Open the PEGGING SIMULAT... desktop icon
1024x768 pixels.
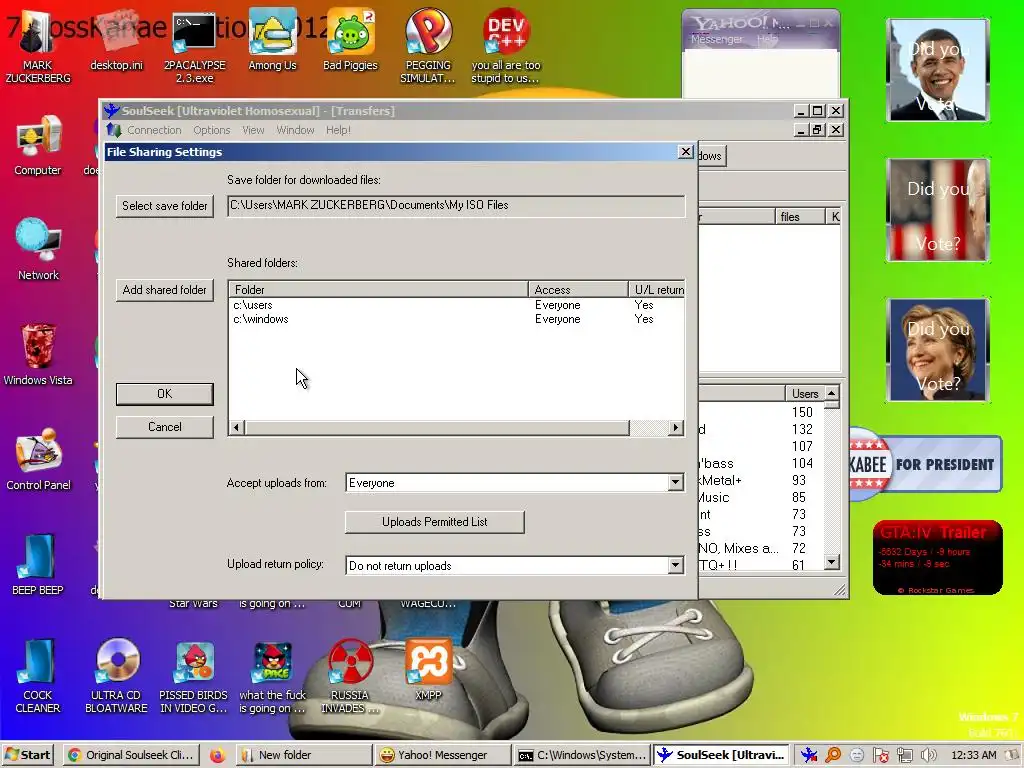point(428,46)
